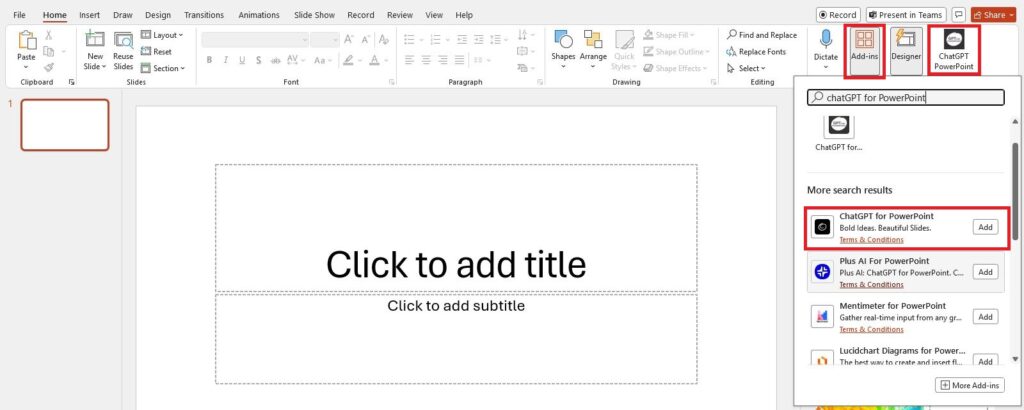Toggle Bold formatting
Screen dimensions: 1024x410
[209, 60]
